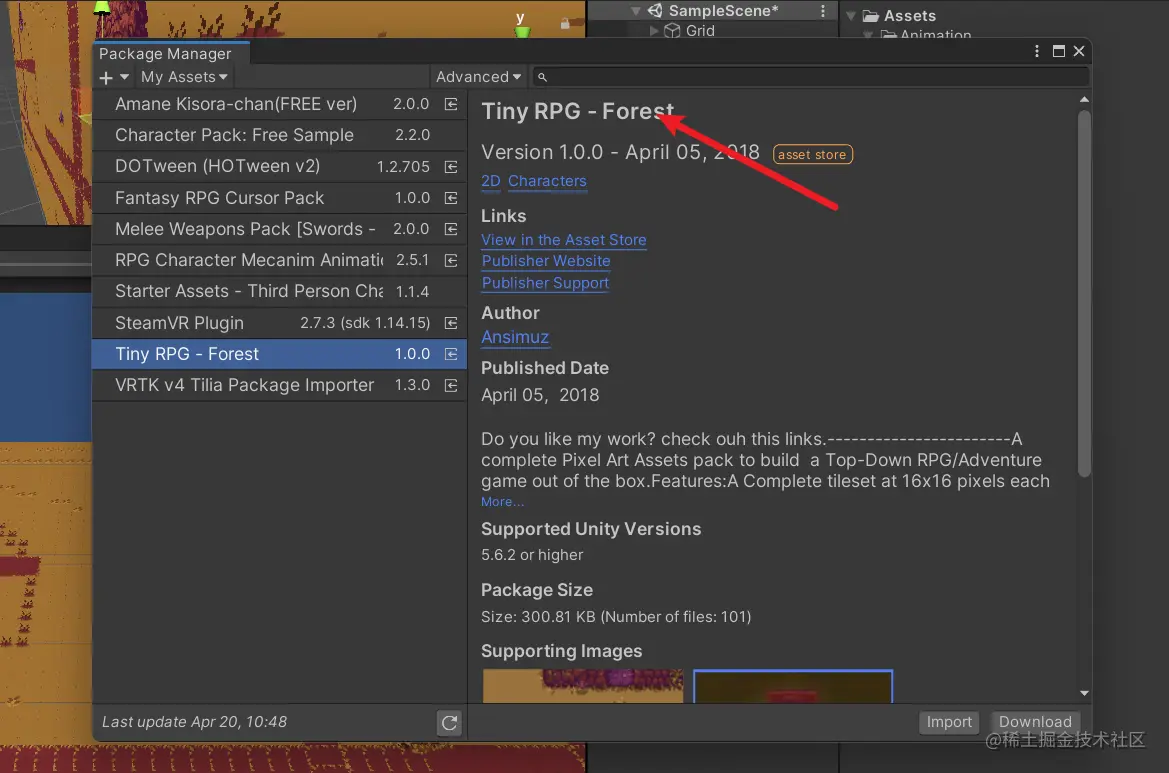This screenshot has width=1169, height=773.
Task: Click the Unity scene icon beside SampleScene
Action: pos(655,10)
